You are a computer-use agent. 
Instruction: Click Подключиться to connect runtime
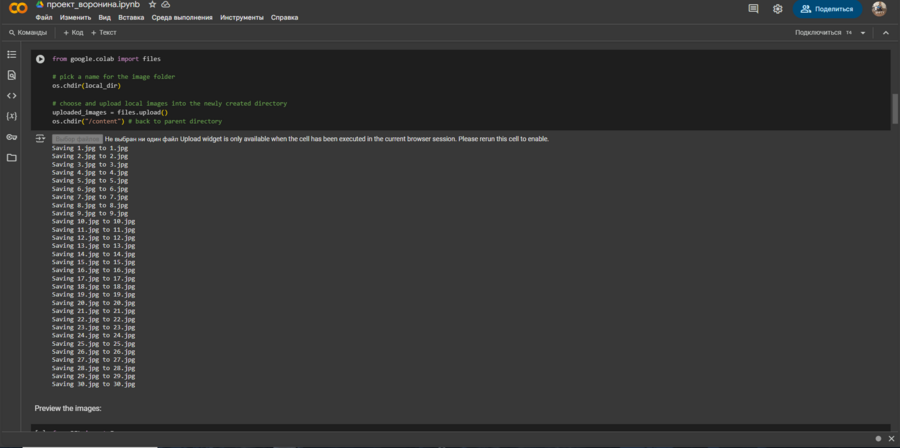[818, 33]
